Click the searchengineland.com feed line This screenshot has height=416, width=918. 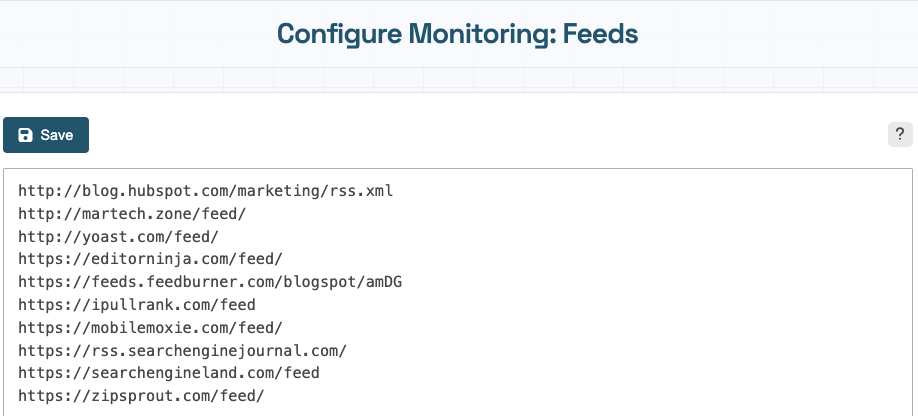169,373
